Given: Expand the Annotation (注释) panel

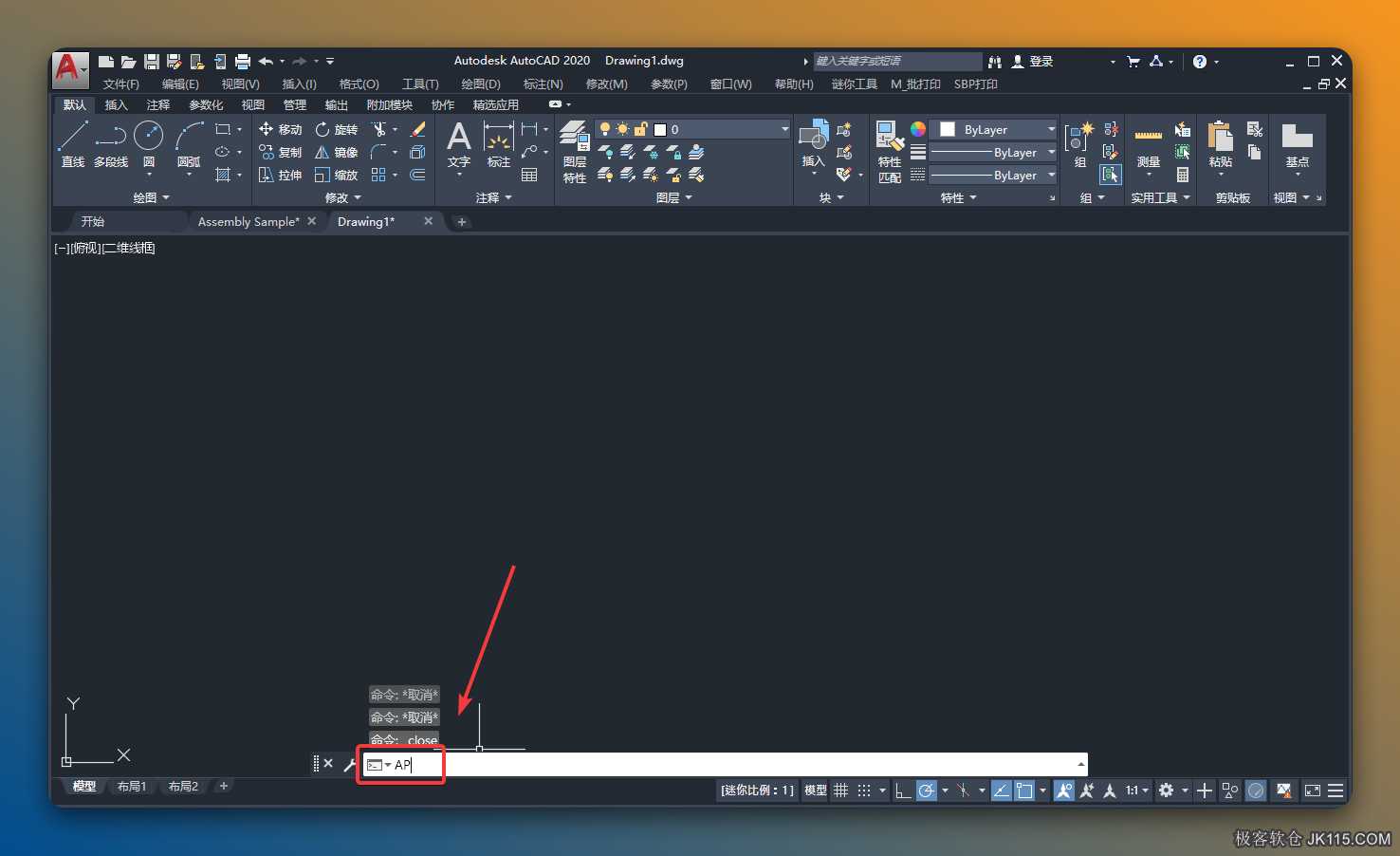Looking at the screenshot, I should pos(494,197).
